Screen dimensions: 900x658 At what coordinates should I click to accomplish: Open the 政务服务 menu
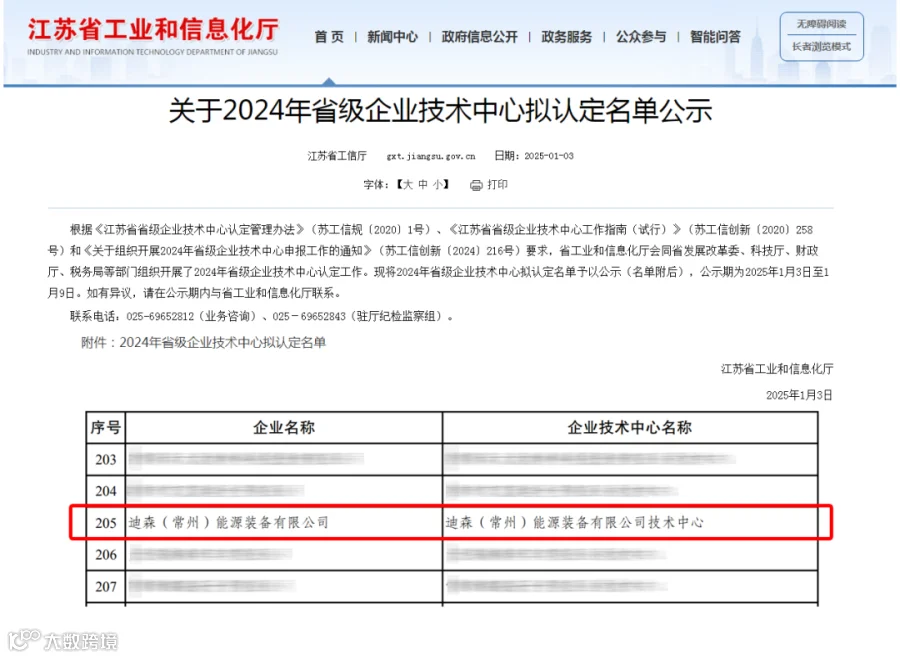click(567, 37)
